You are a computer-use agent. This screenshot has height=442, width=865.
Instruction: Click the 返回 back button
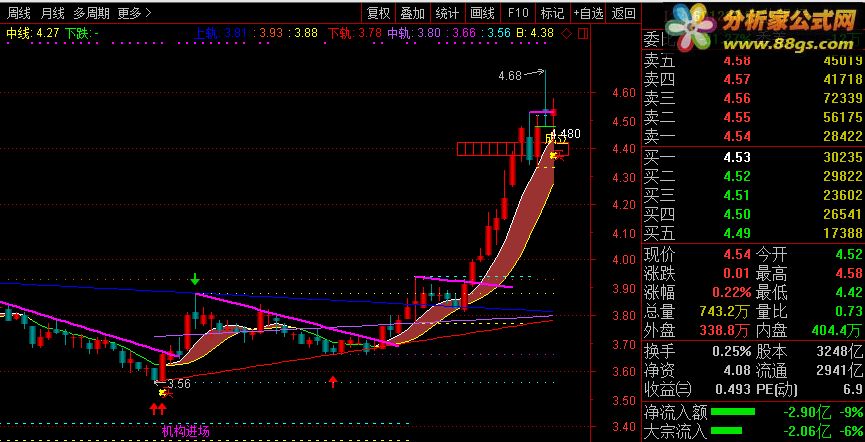624,13
